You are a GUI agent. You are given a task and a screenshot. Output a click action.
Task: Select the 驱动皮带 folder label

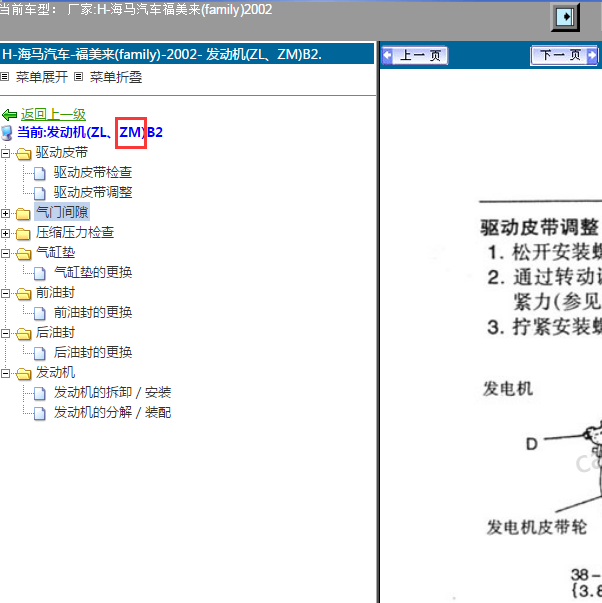pyautogui.click(x=62, y=152)
